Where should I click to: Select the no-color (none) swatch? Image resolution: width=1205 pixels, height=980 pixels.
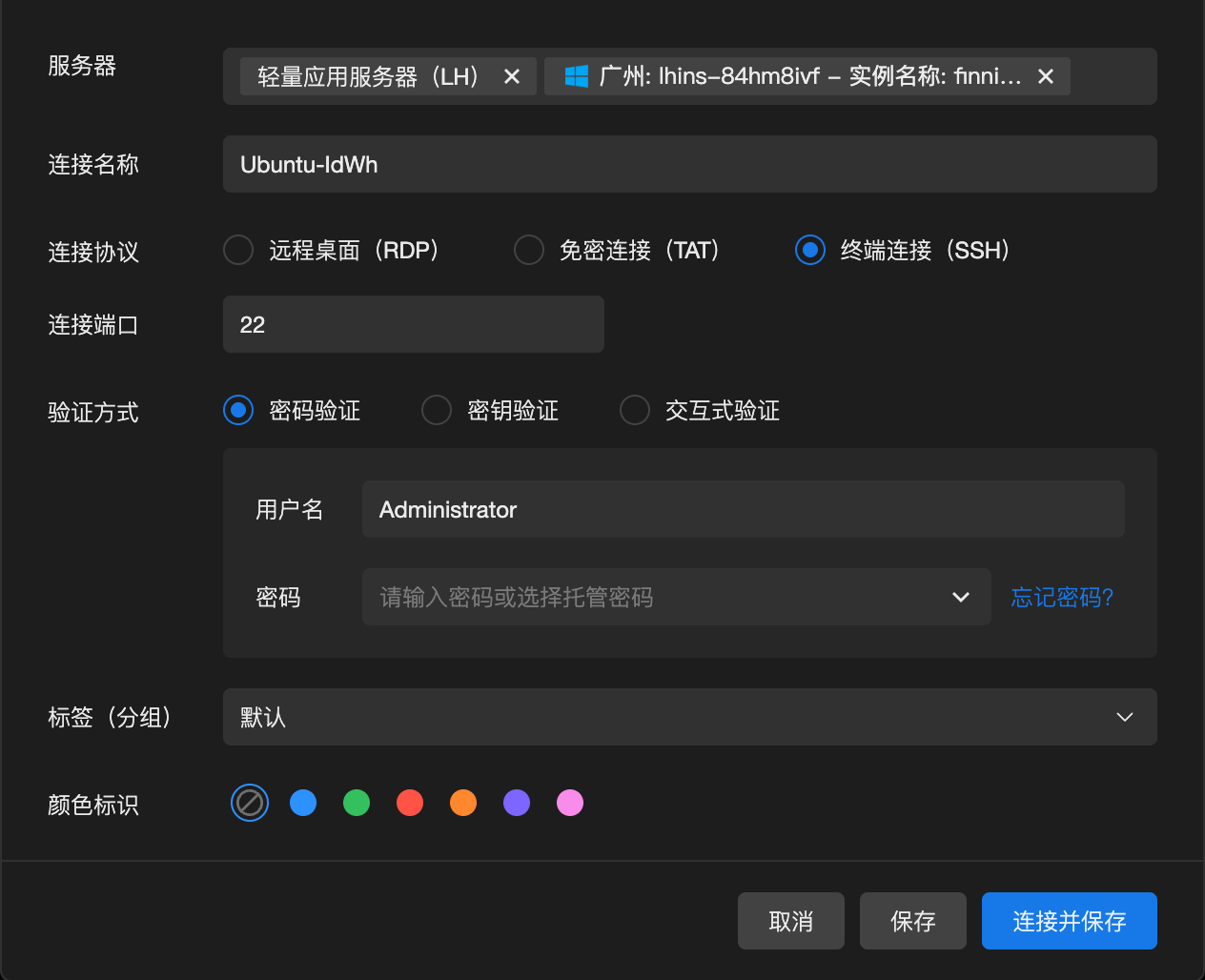tap(250, 803)
